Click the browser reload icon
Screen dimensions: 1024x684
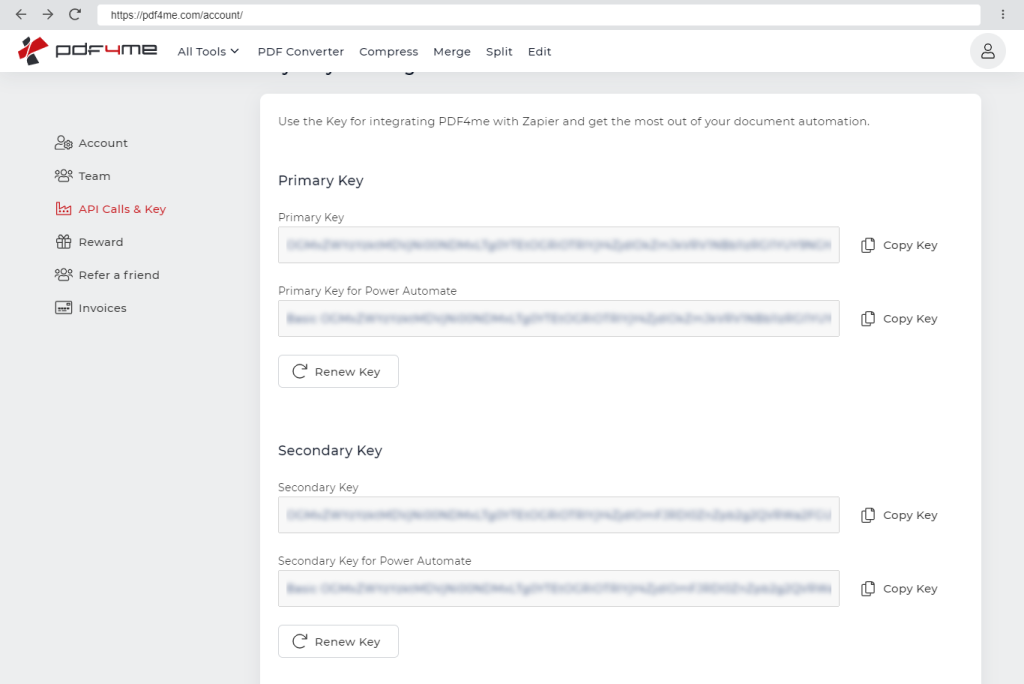click(75, 15)
